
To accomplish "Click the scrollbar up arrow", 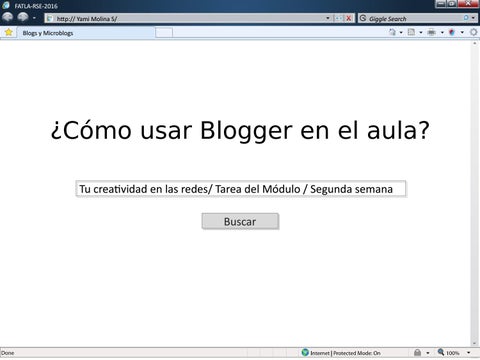I will click(x=475, y=43).
